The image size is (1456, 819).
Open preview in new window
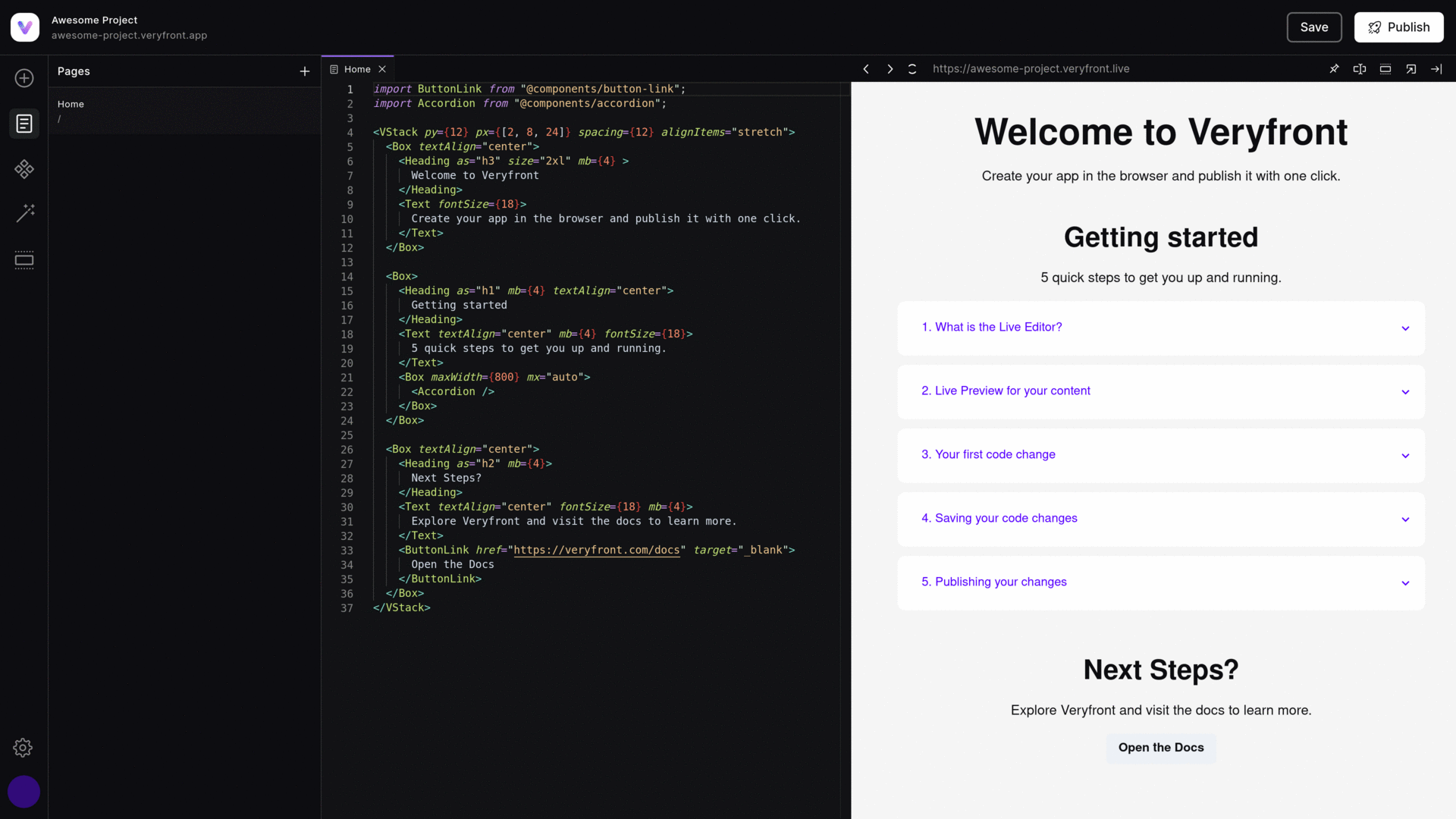tap(1411, 69)
